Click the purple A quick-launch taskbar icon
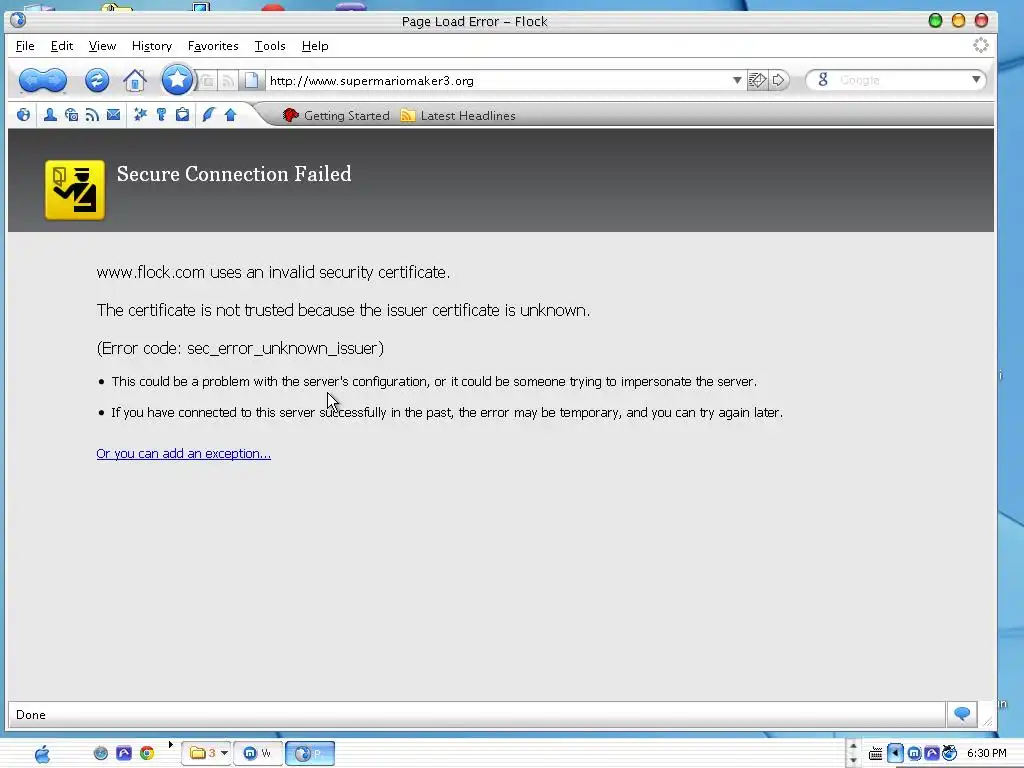Screen dimensions: 1024x768 click(x=123, y=753)
